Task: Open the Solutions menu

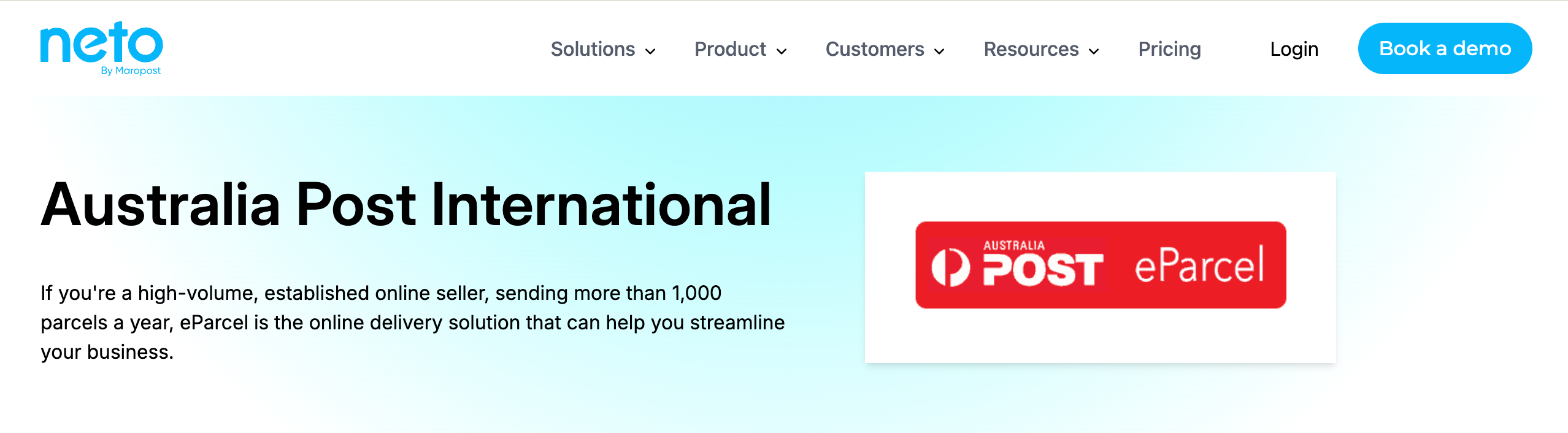Action: click(593, 49)
